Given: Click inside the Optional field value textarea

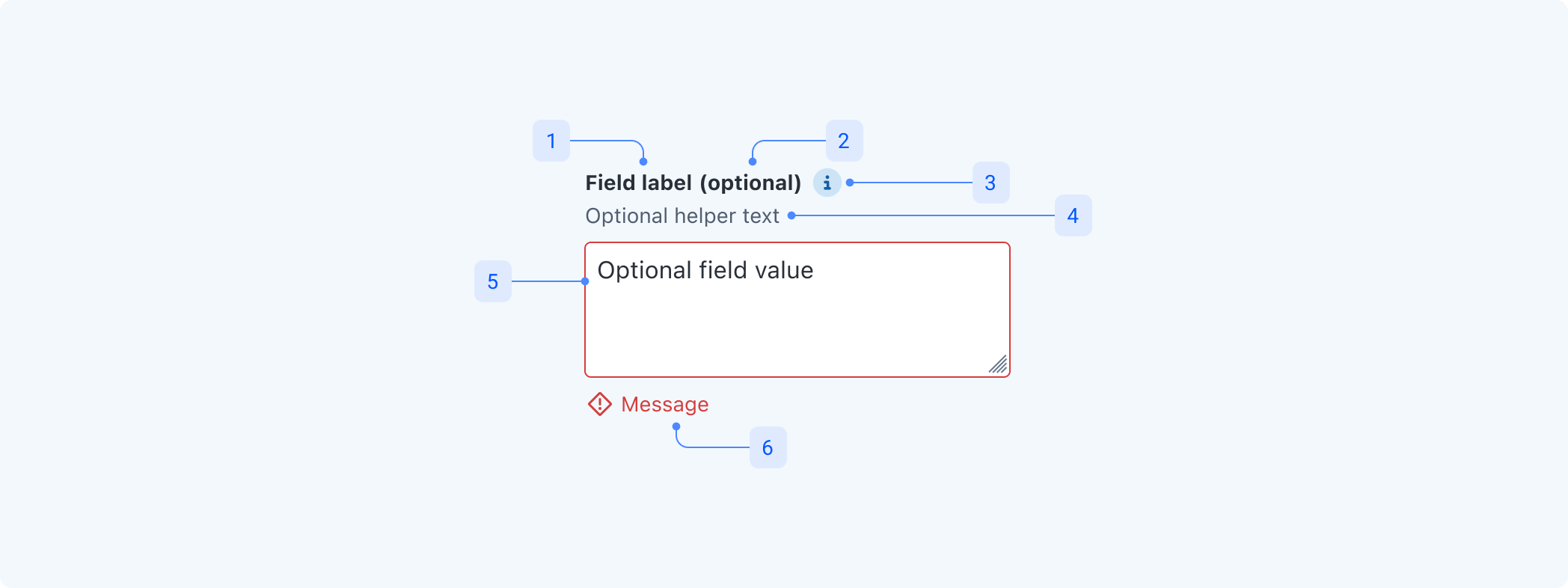Looking at the screenshot, I should 797,310.
